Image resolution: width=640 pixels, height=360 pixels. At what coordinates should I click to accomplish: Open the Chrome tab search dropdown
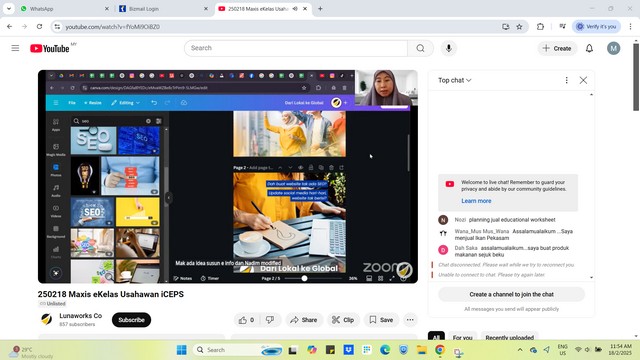click(x=9, y=9)
